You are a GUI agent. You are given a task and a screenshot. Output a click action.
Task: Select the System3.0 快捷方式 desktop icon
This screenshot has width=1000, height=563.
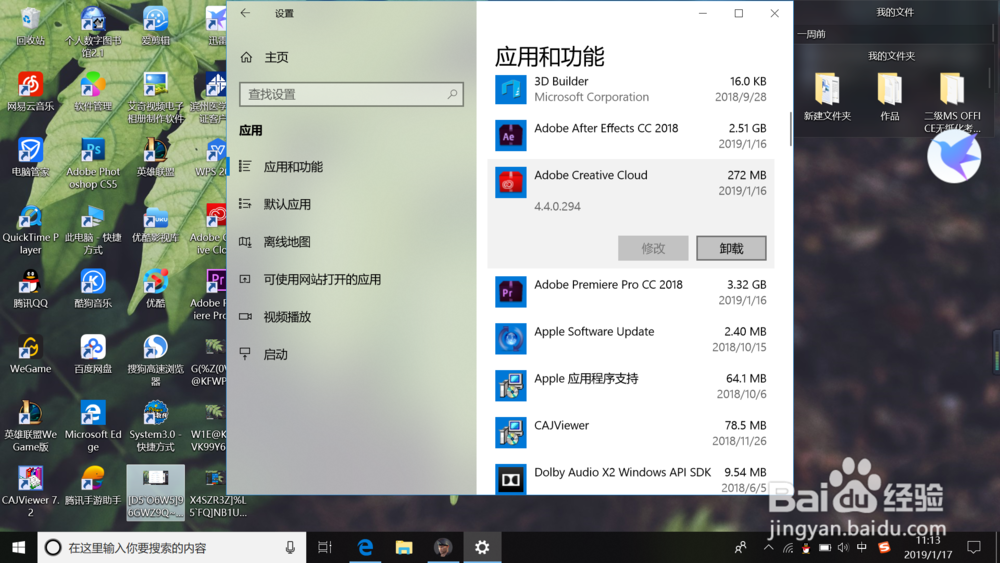pyautogui.click(x=156, y=426)
